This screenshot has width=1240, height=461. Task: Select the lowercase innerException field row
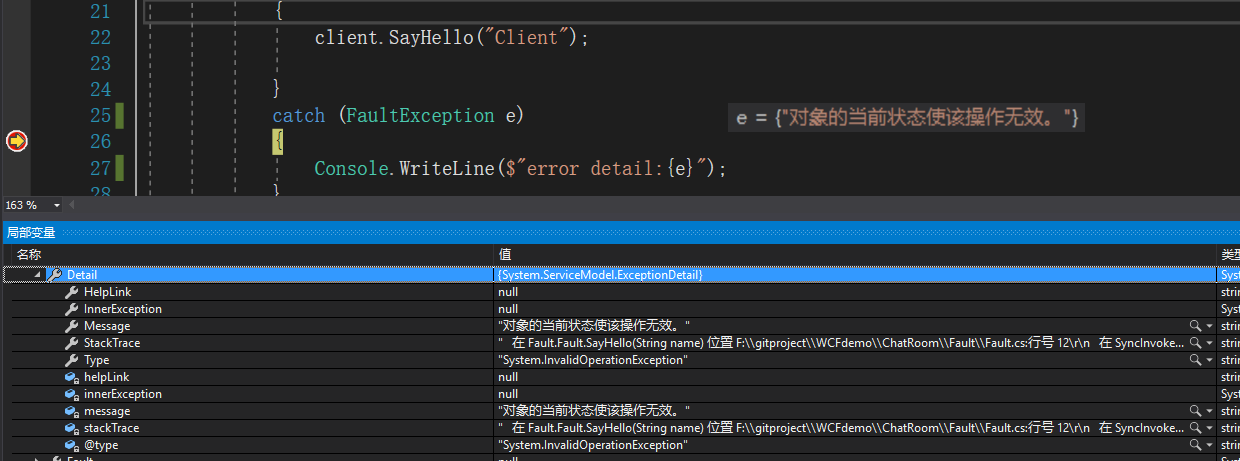122,394
